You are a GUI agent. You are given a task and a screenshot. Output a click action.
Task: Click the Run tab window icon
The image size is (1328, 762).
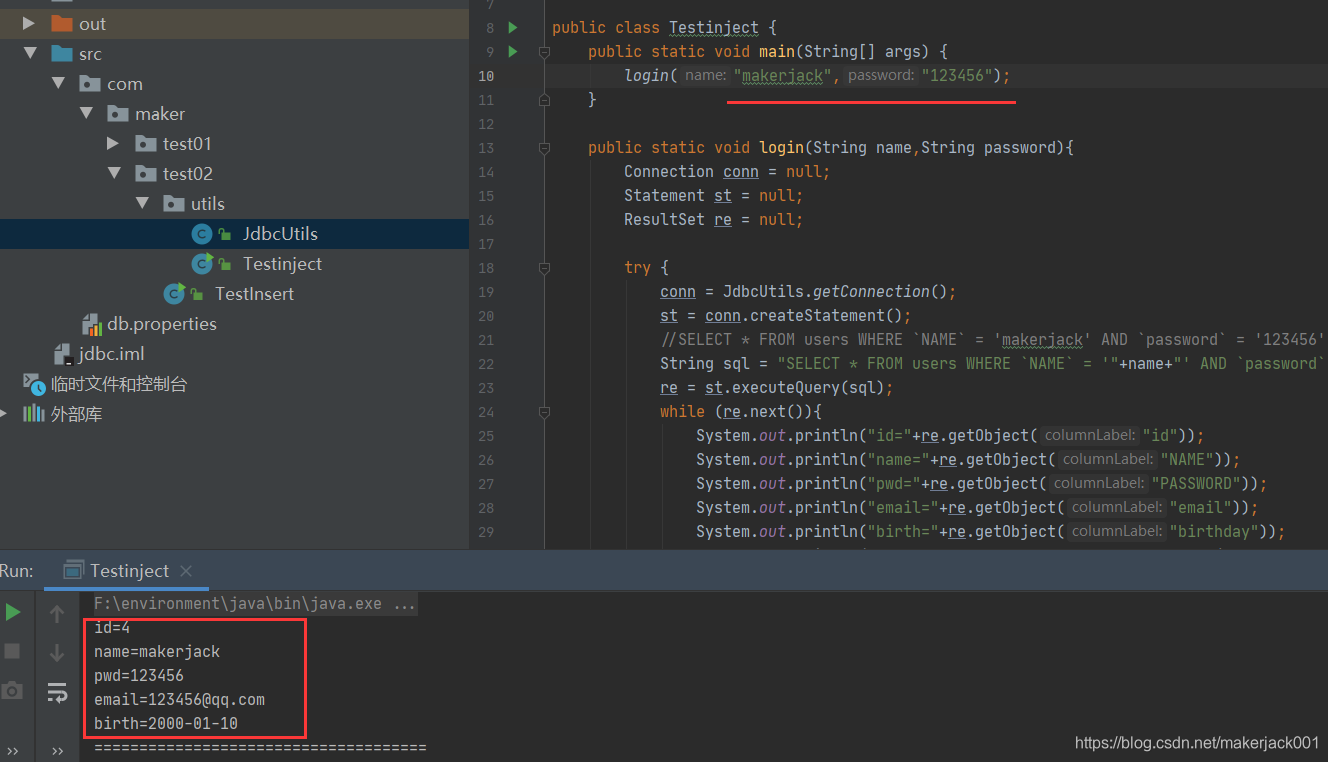click(73, 570)
